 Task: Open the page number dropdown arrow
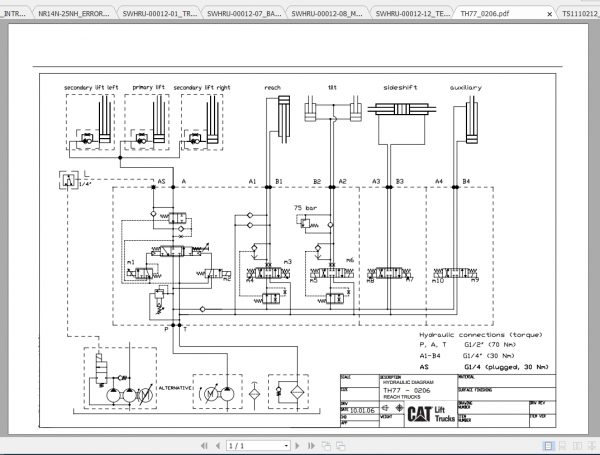[x=286, y=446]
